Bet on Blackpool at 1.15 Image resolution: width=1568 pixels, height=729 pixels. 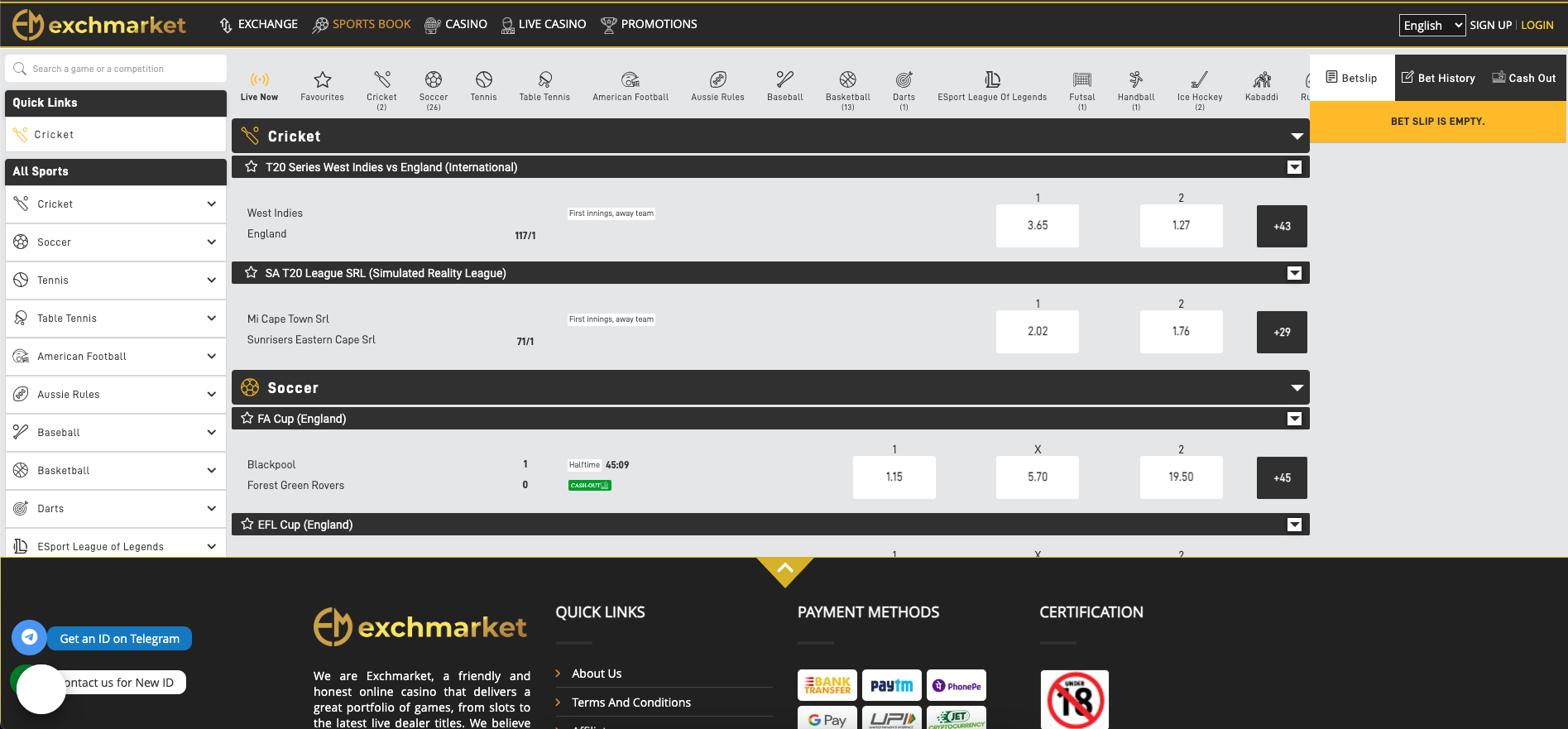pyautogui.click(x=894, y=477)
